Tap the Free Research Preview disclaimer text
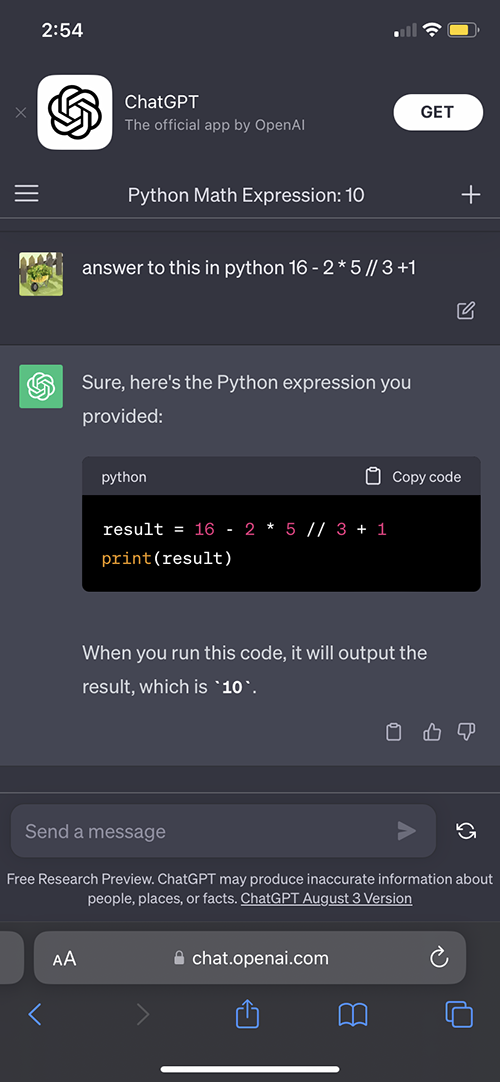 (x=250, y=889)
